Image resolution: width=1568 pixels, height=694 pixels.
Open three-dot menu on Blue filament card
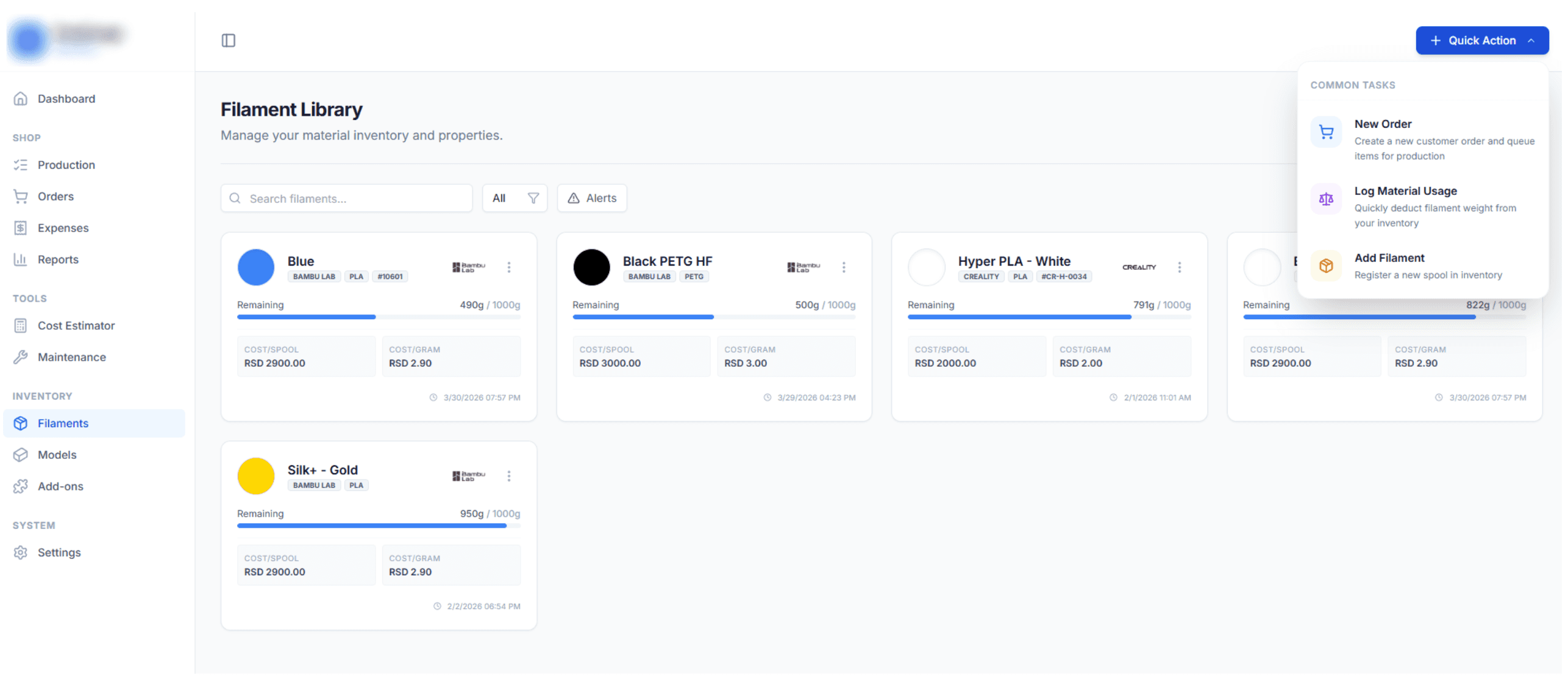click(x=508, y=267)
